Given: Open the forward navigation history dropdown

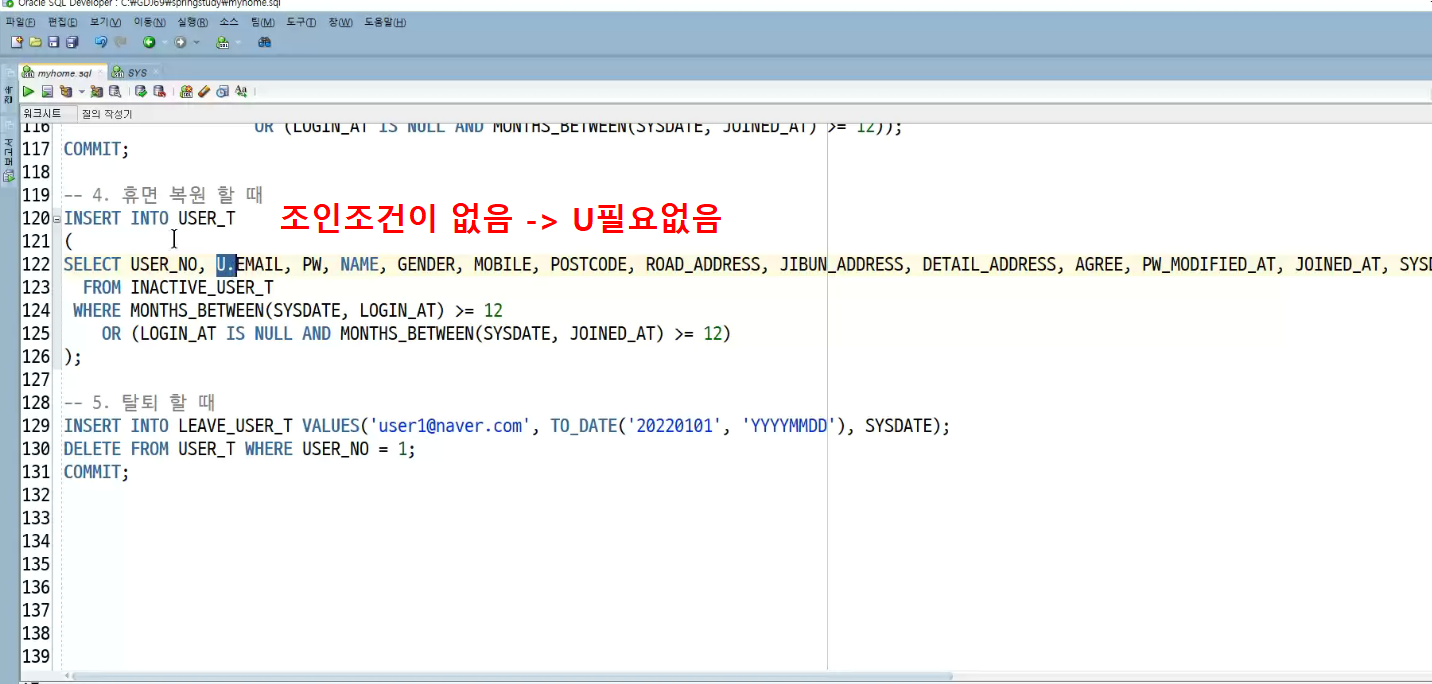Looking at the screenshot, I should click(196, 42).
